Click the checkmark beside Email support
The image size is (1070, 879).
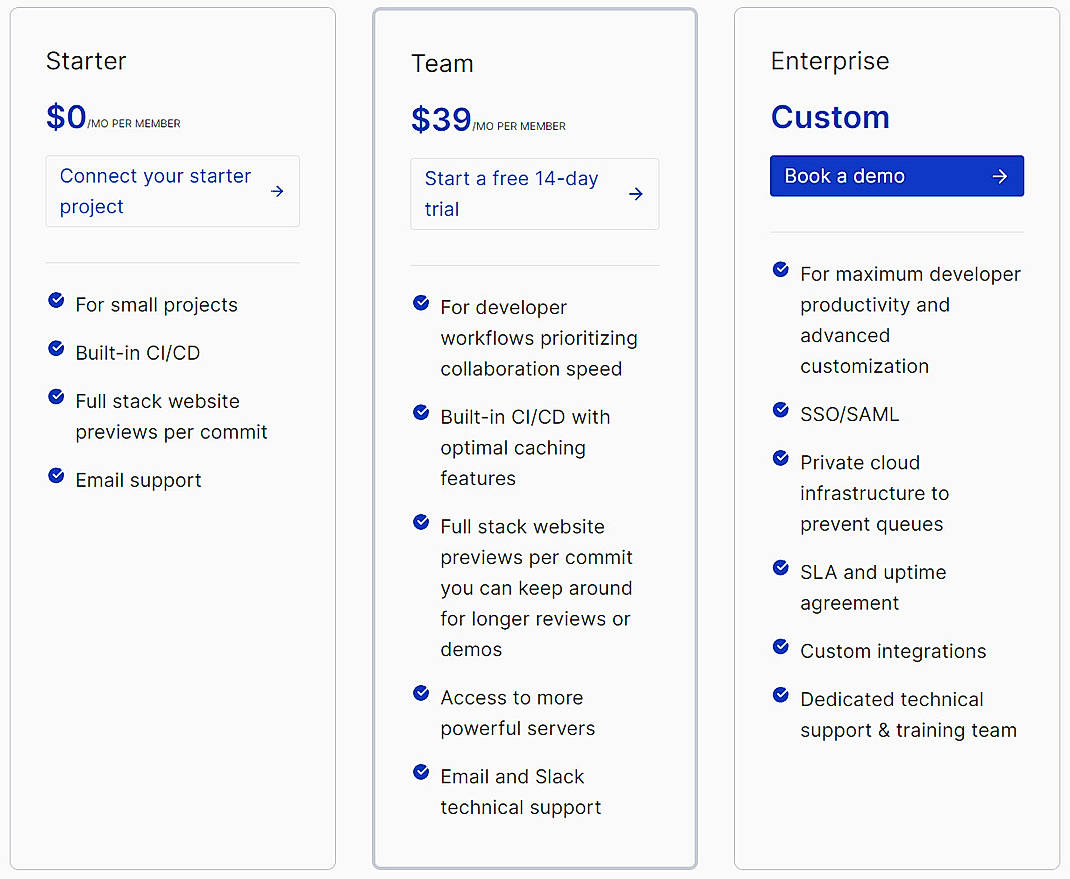click(56, 475)
